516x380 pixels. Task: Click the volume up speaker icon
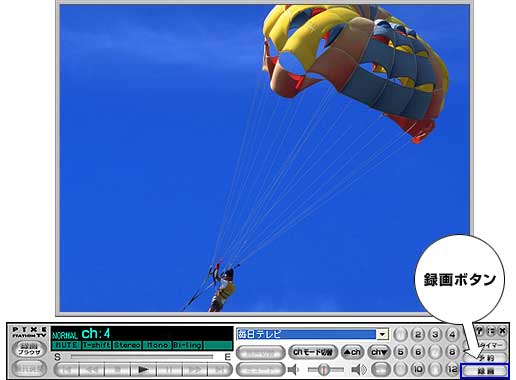coord(359,369)
